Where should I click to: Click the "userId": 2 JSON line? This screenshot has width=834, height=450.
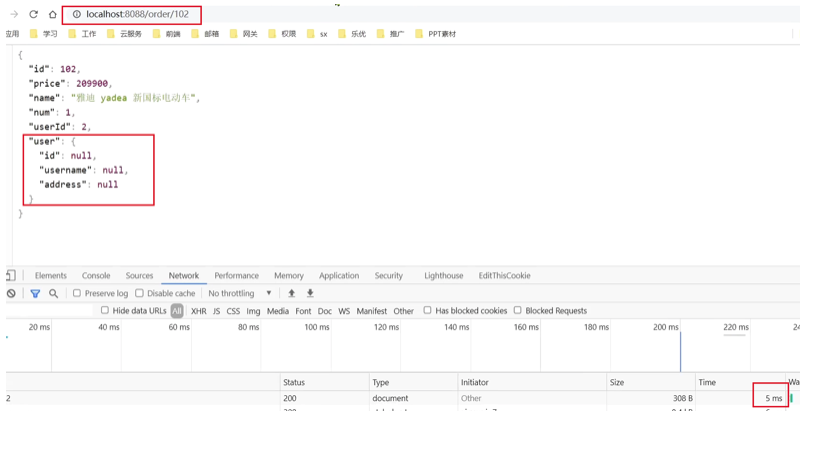(60, 127)
